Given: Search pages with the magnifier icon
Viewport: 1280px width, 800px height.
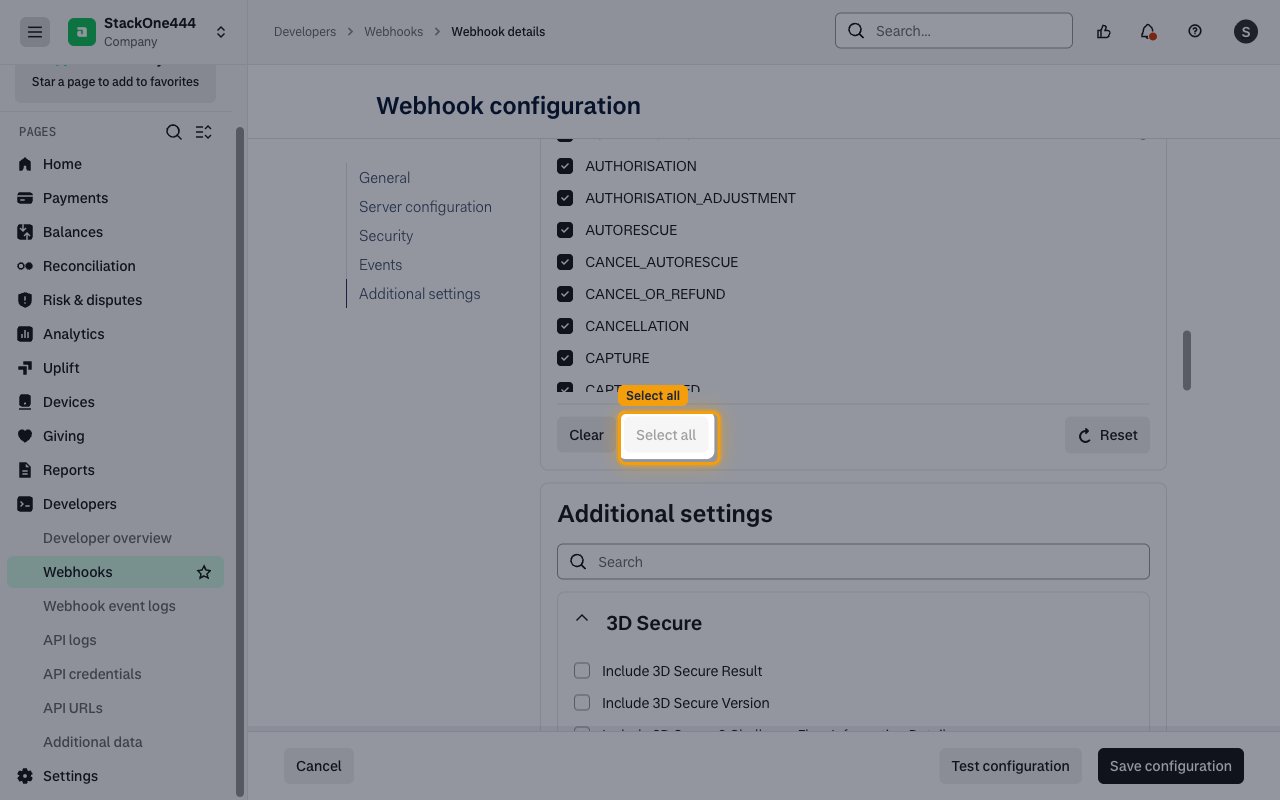Looking at the screenshot, I should click(174, 132).
